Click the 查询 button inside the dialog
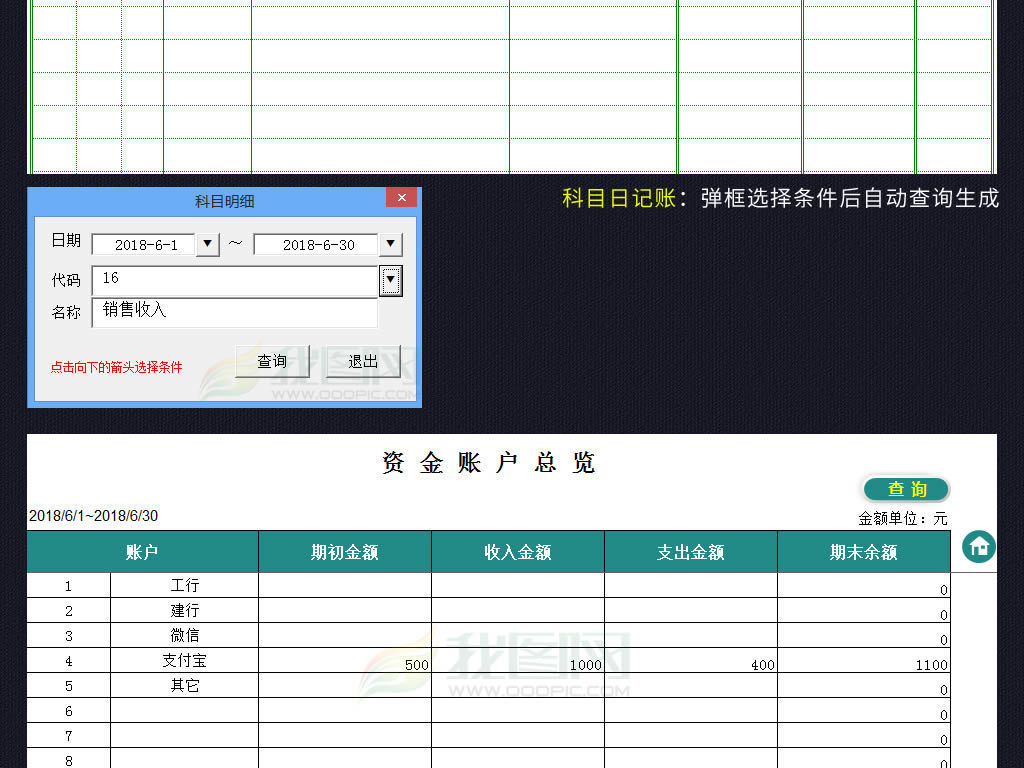Image resolution: width=1024 pixels, height=768 pixels. [271, 362]
